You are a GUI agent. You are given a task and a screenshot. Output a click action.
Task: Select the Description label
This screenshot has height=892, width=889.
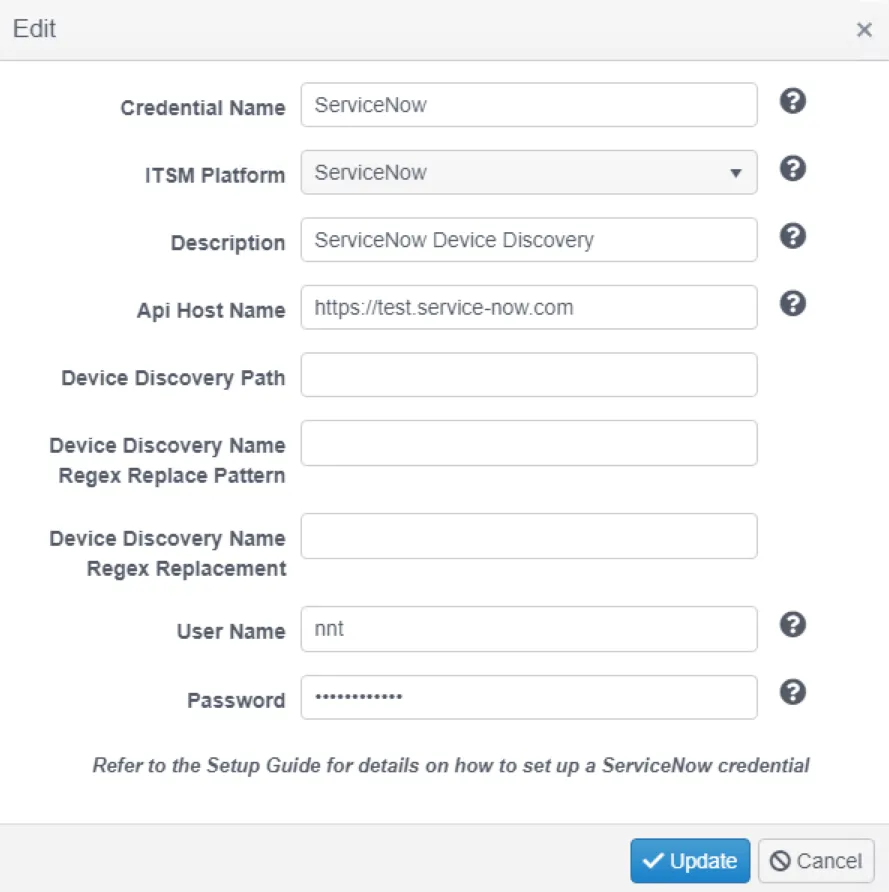point(228,243)
